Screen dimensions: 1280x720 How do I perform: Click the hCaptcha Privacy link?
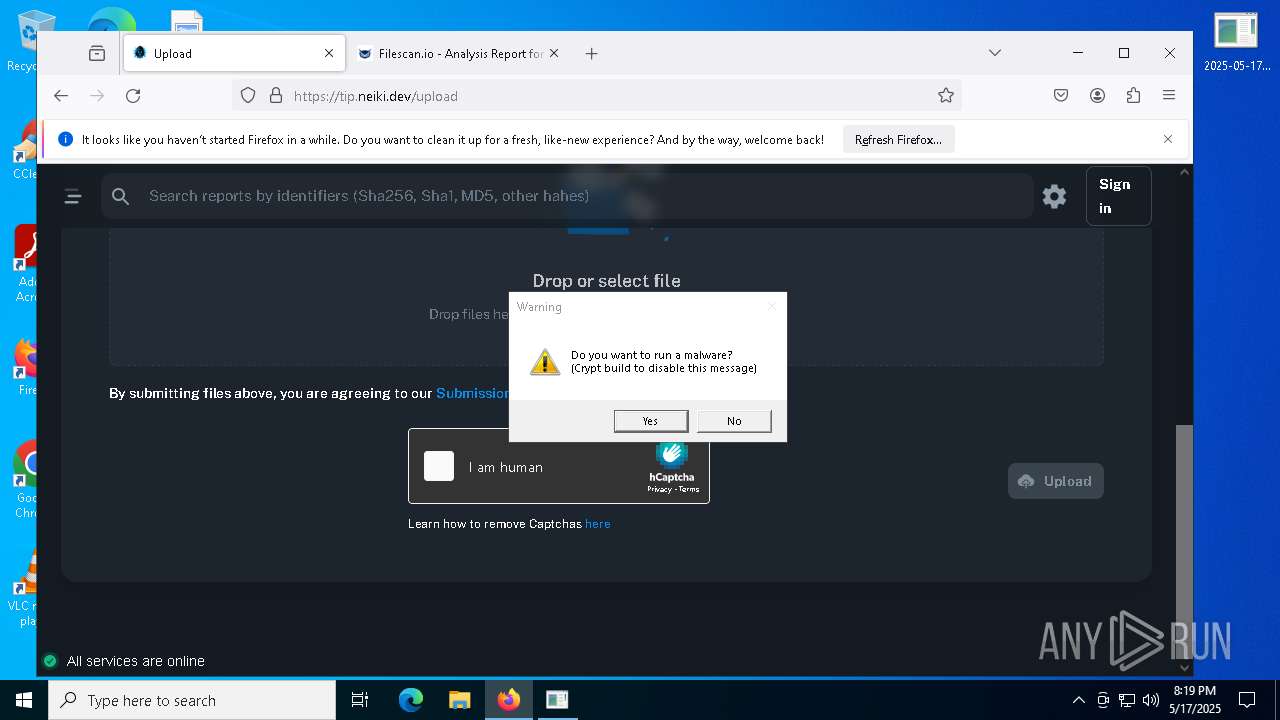[659, 489]
